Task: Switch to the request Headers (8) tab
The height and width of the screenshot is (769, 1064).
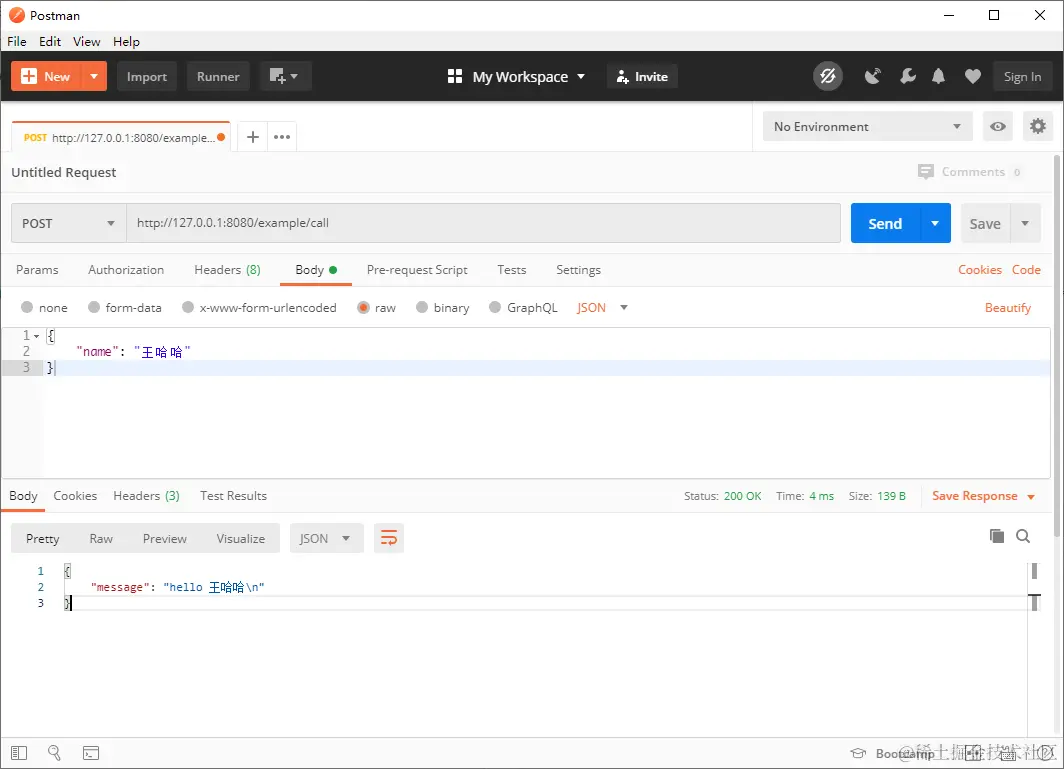Action: 227,269
